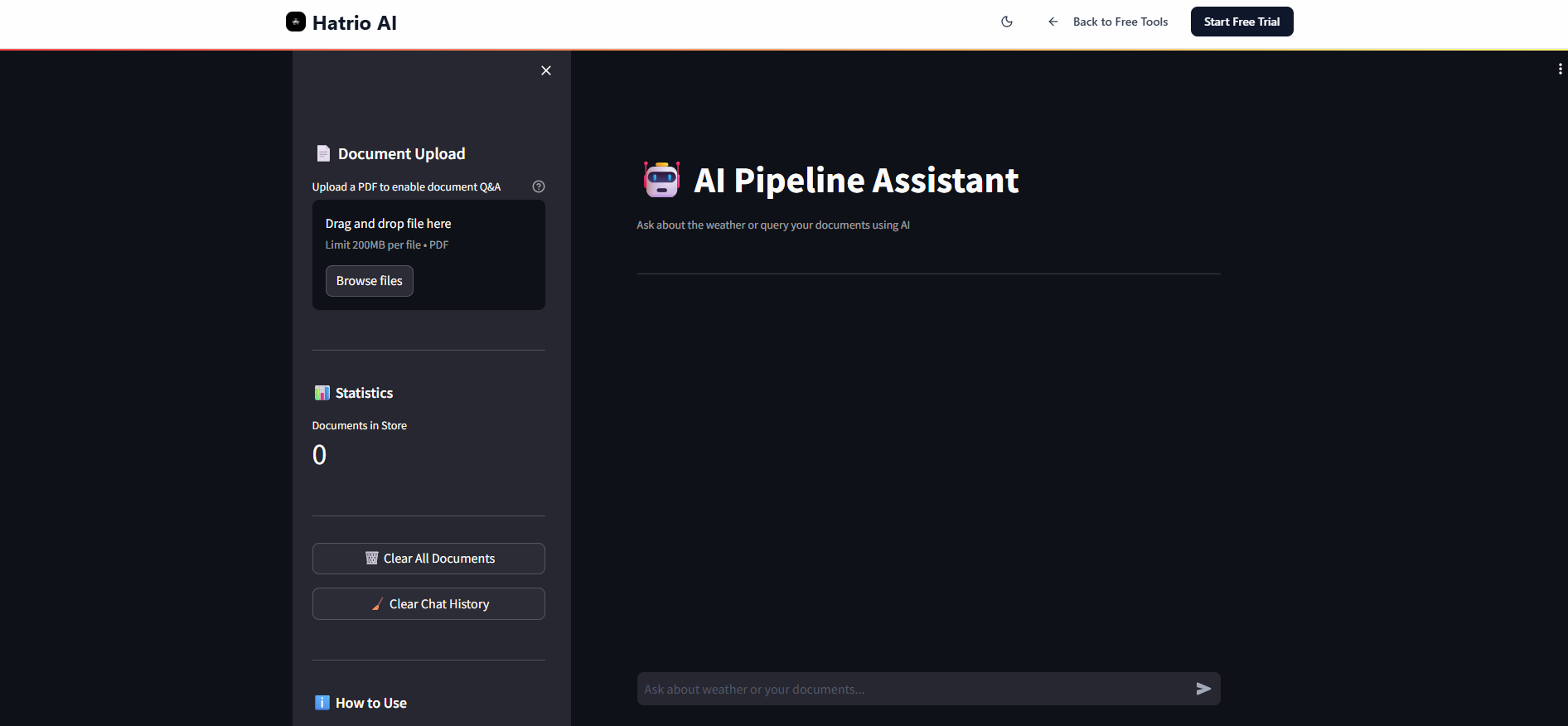Image resolution: width=1568 pixels, height=726 pixels.
Task: Send the message with the arrow icon
Action: [x=1203, y=689]
